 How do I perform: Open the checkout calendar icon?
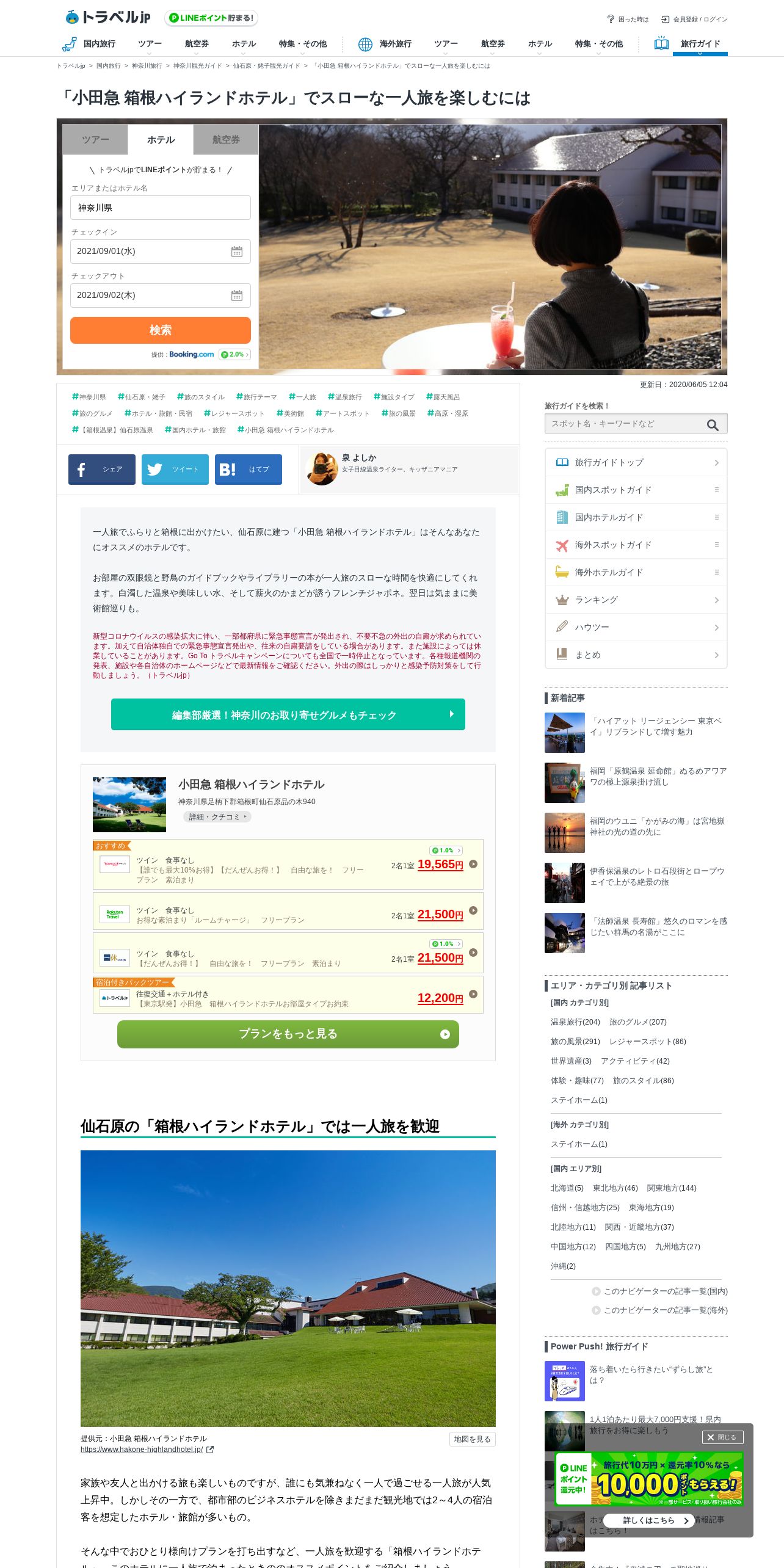coord(237,296)
